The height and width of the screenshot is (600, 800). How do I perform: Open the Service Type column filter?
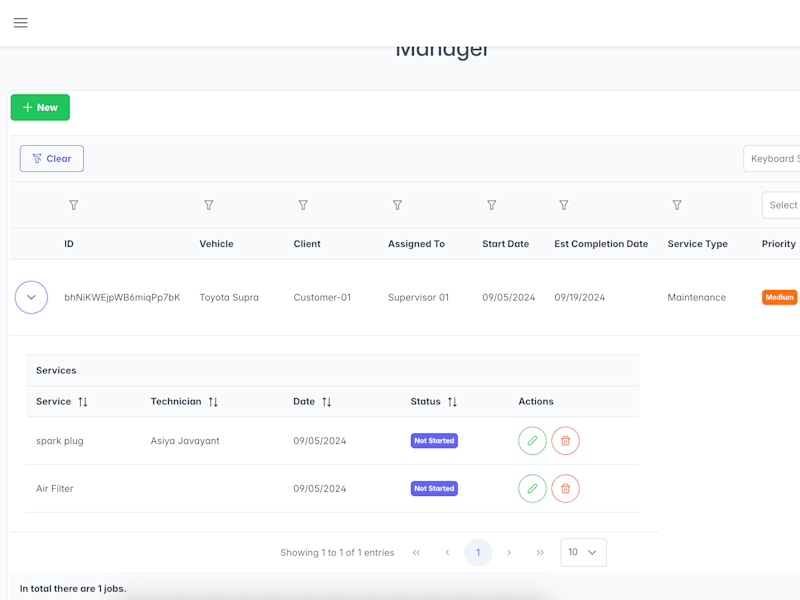(x=677, y=205)
